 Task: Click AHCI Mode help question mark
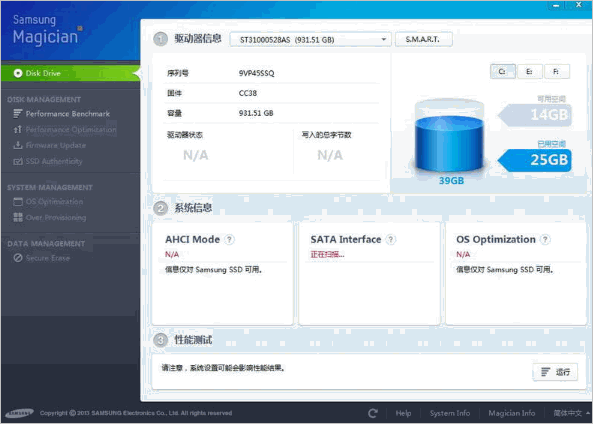click(x=229, y=239)
